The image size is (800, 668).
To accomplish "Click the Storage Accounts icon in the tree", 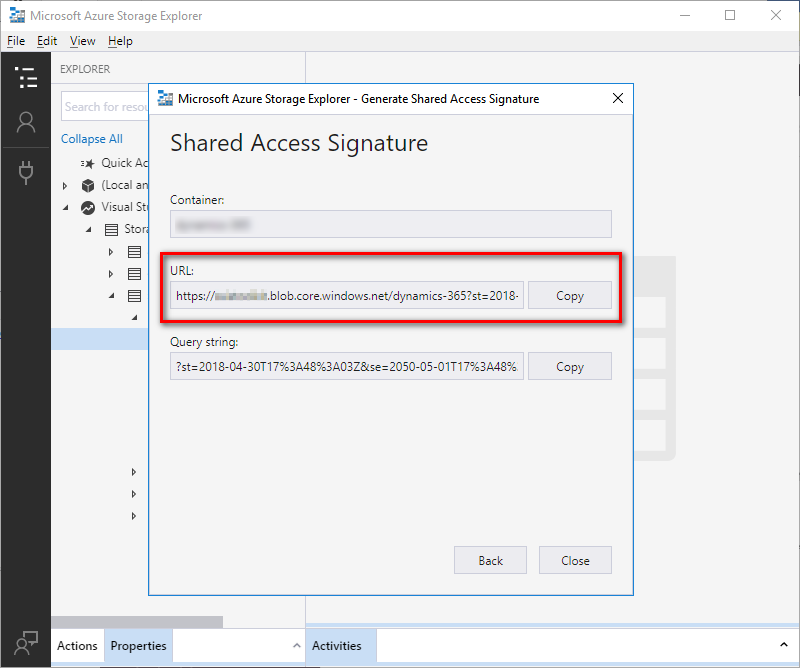I will point(110,229).
